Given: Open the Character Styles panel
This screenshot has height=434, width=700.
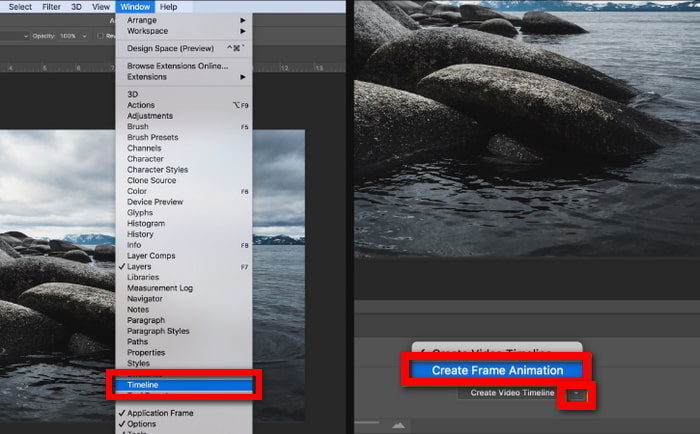Looking at the screenshot, I should pyautogui.click(x=184, y=170).
